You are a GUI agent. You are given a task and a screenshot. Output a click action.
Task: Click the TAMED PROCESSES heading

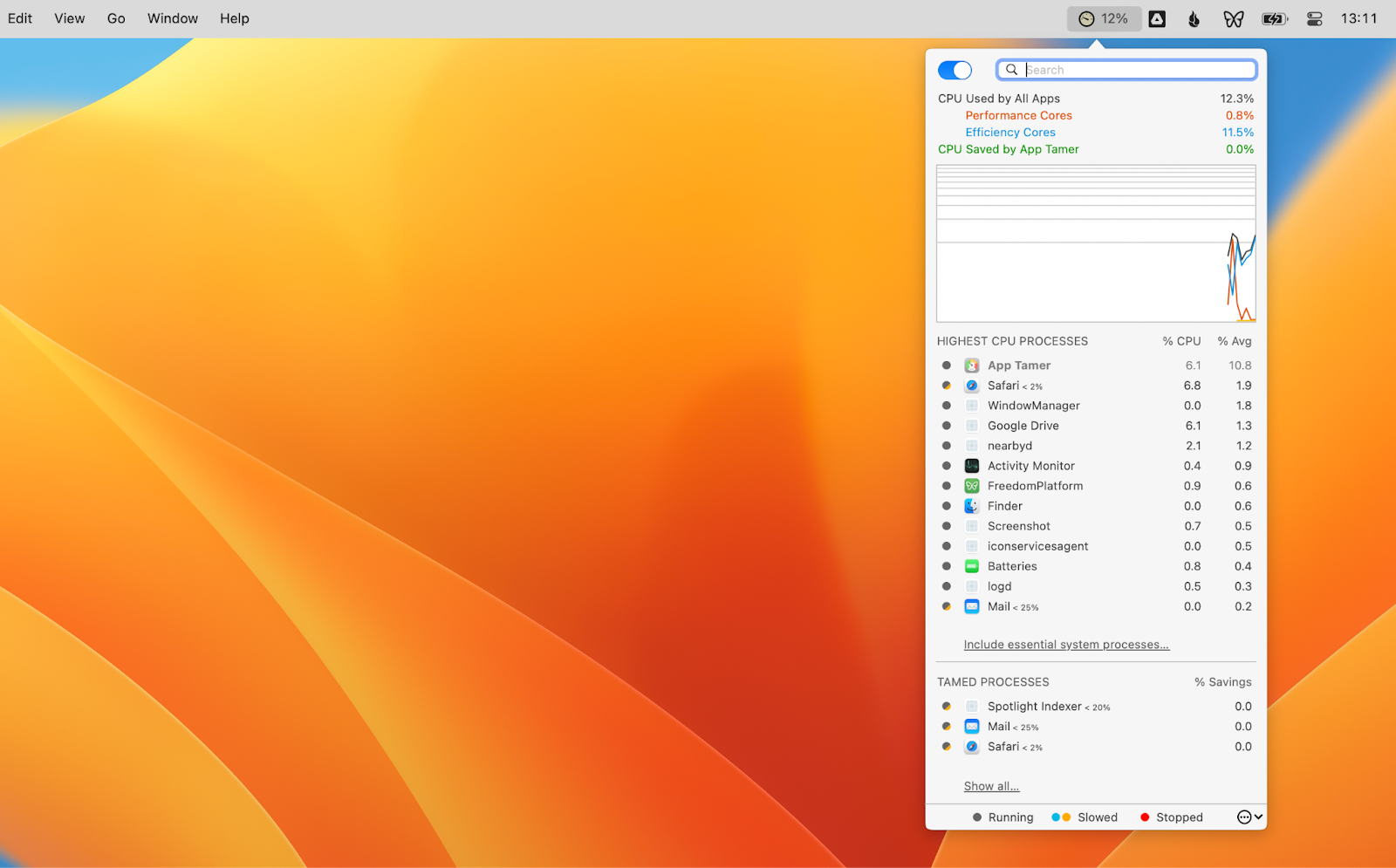pos(993,682)
